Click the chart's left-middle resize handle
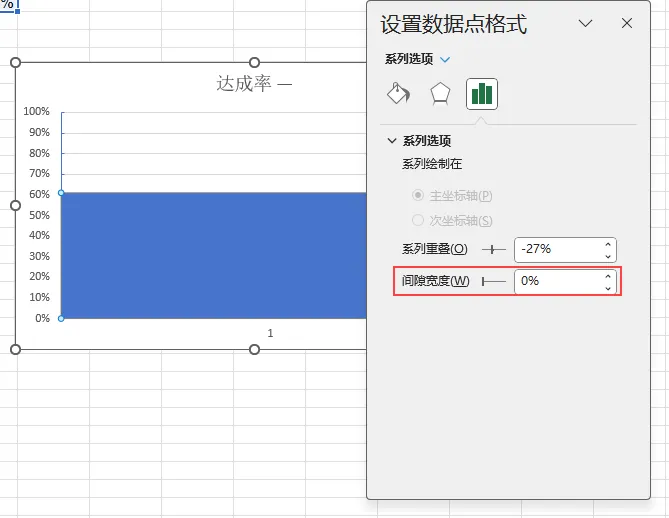Viewport: 669px width, 518px height. click(x=15, y=206)
